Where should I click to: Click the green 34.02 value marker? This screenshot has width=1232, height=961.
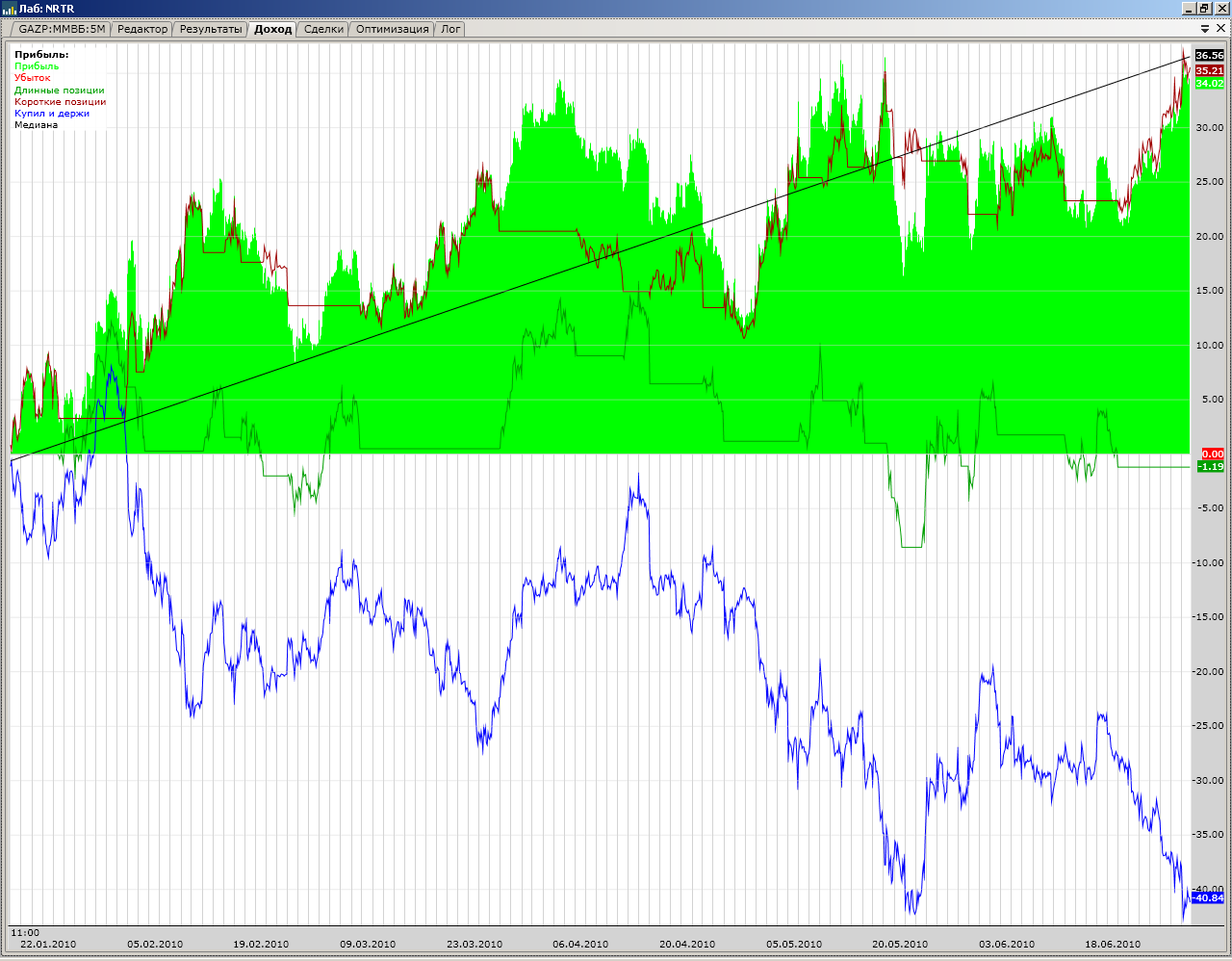point(1210,84)
